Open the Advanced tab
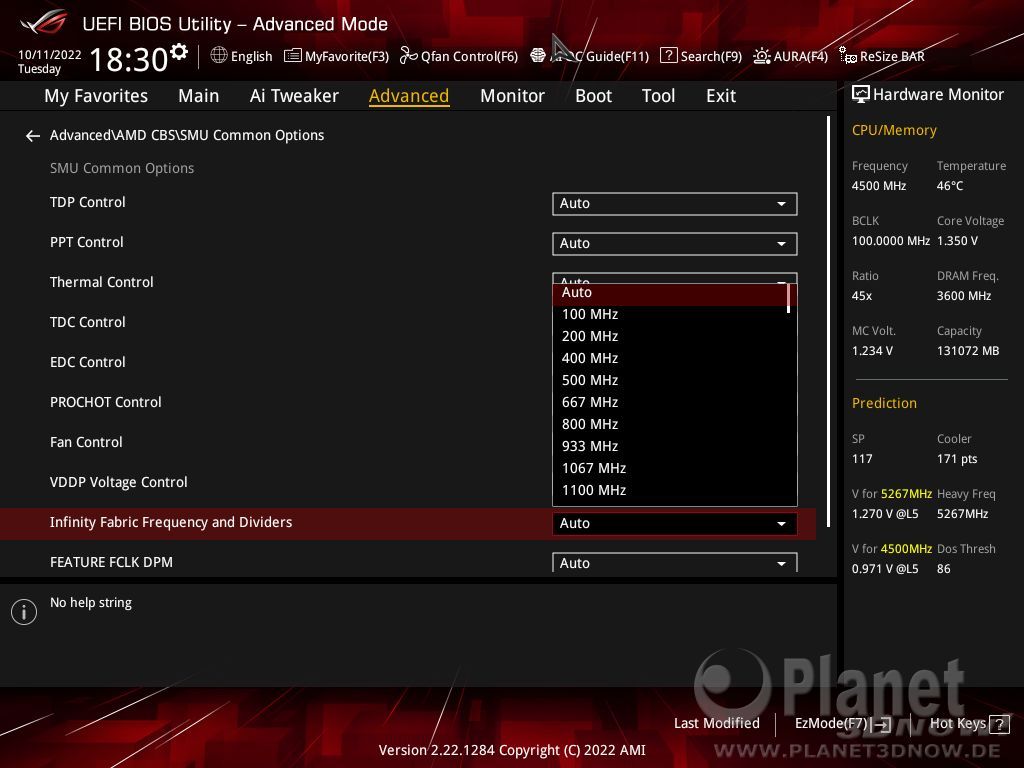The height and width of the screenshot is (768, 1024). 409,96
